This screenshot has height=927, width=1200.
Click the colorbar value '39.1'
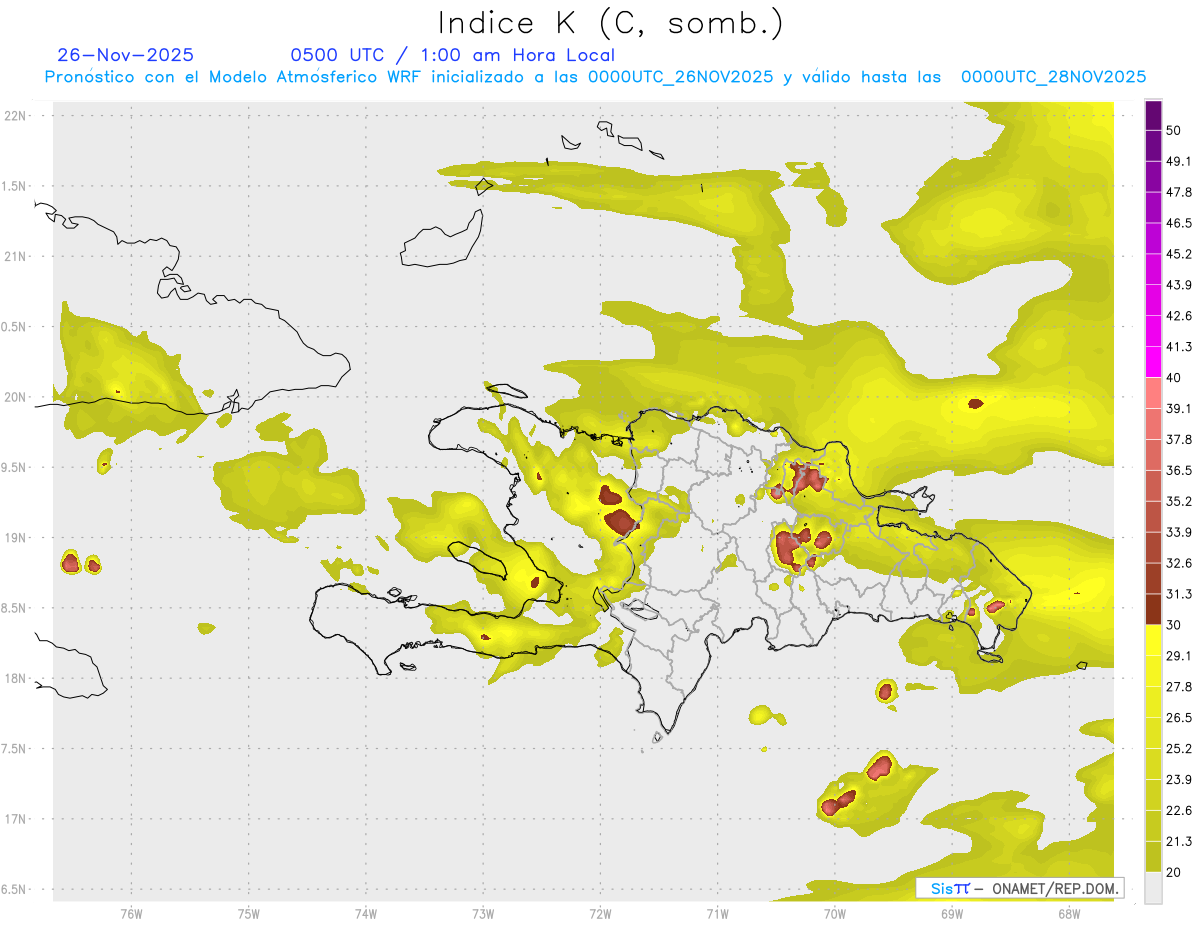click(1179, 408)
